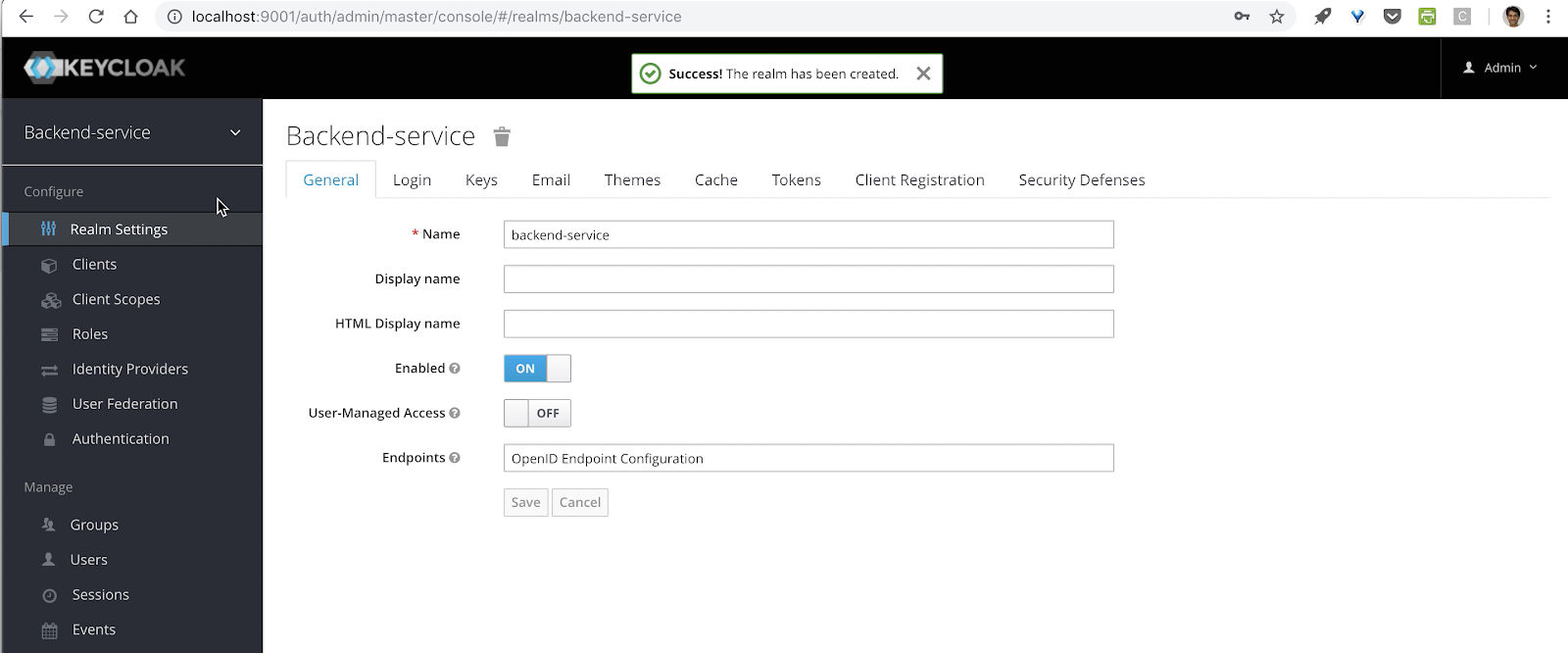1568x653 pixels.
Task: Go to the browser home page icon
Action: 130,17
